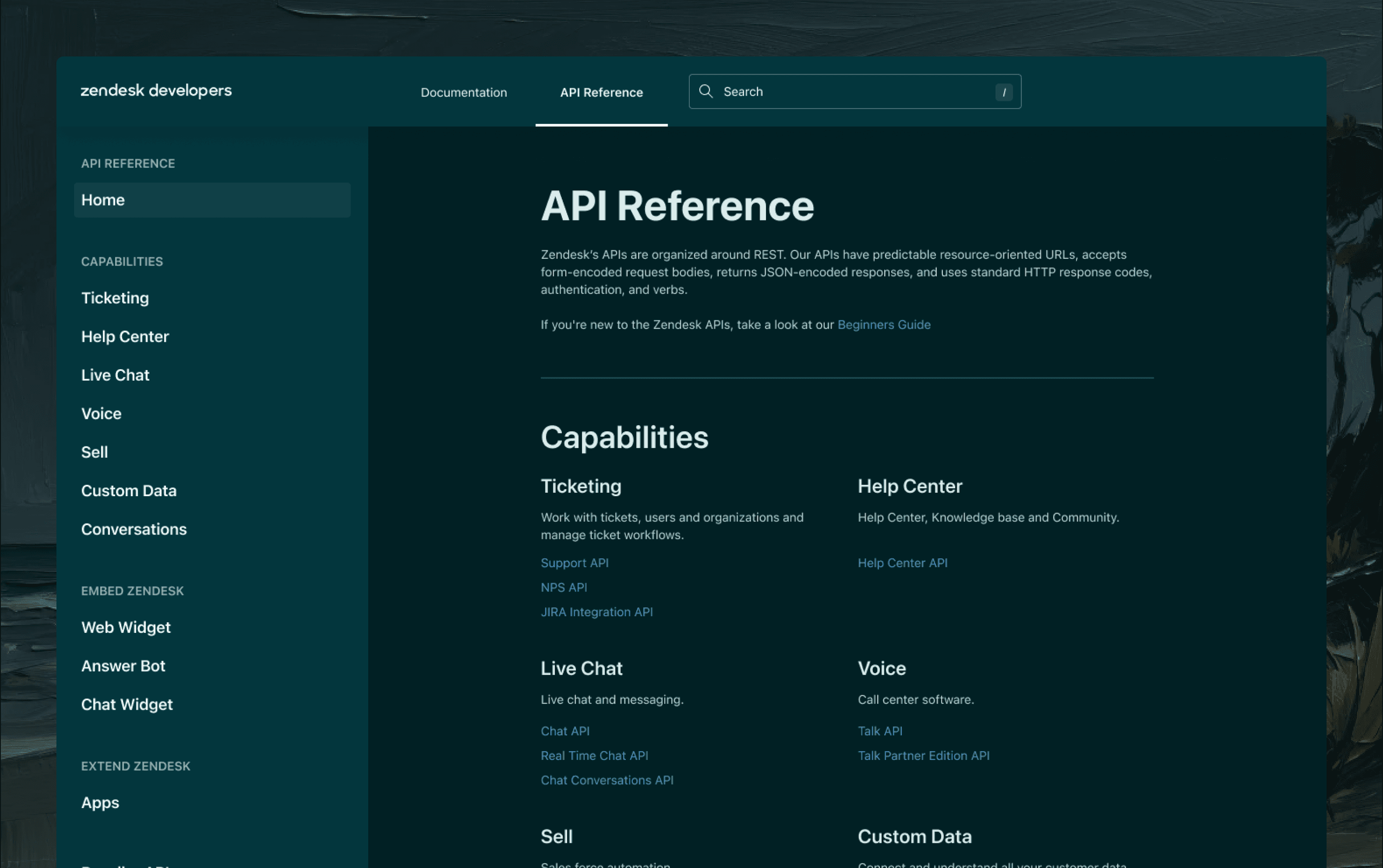Open the JIRA Integration API link
This screenshot has width=1383, height=868.
(597, 612)
